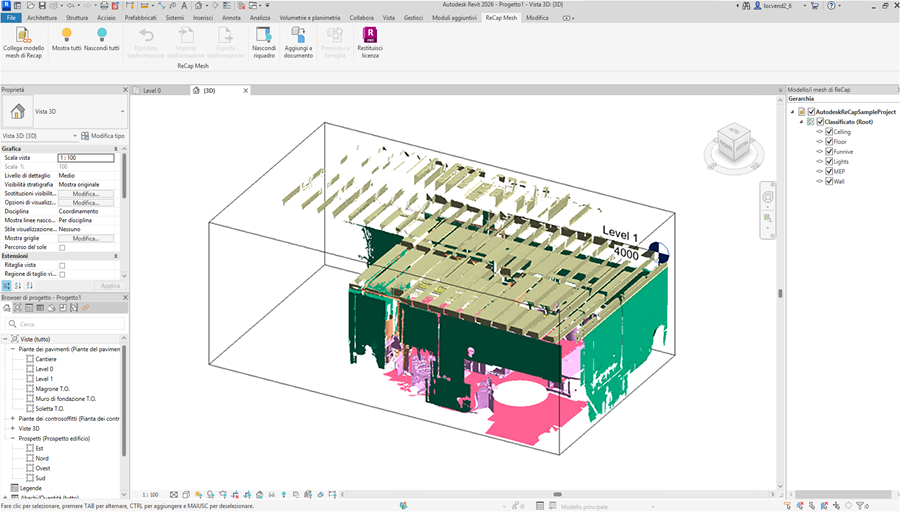Click the Aggiungi a documento icon
The height and width of the screenshot is (512, 900).
[298, 35]
